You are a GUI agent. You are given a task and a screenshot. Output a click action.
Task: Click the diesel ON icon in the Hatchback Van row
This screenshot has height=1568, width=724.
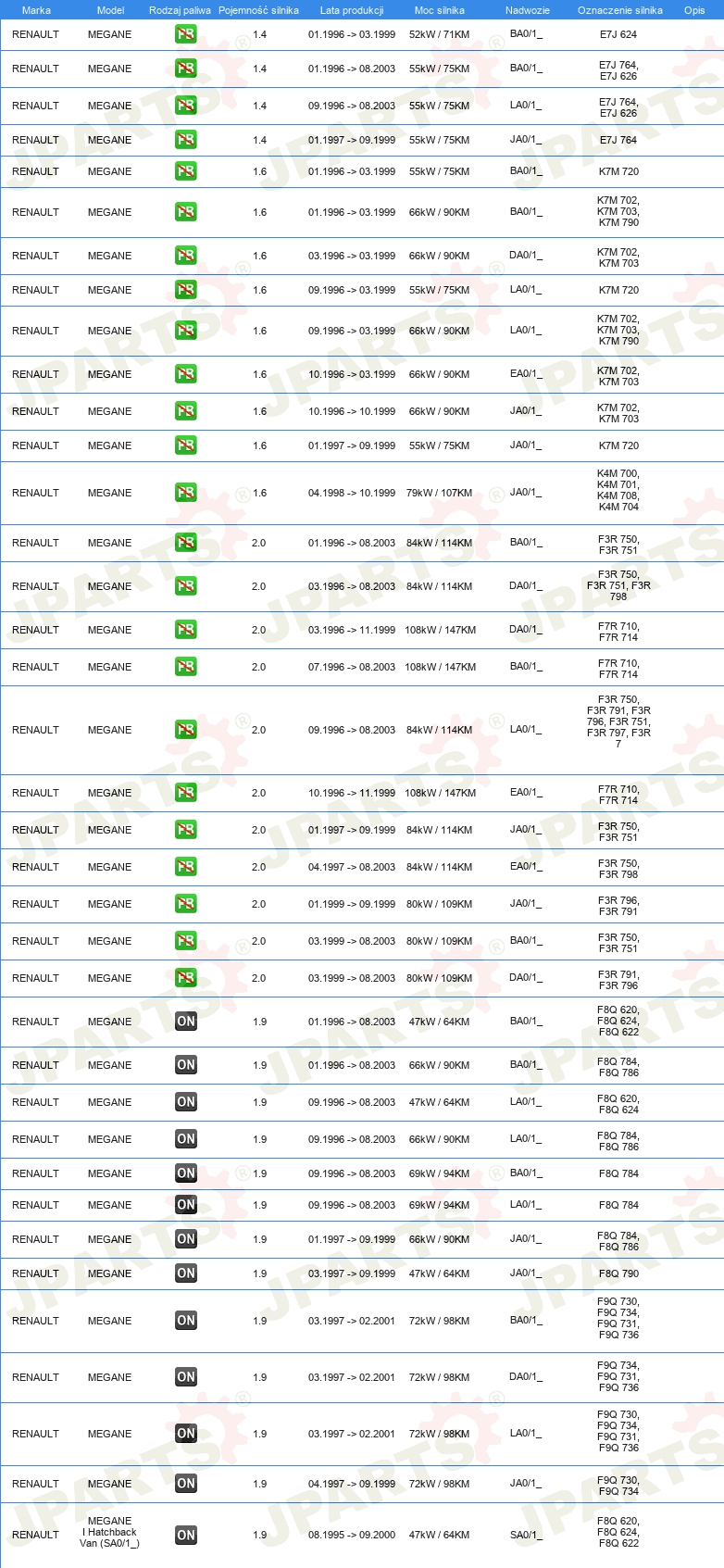pyautogui.click(x=186, y=1535)
